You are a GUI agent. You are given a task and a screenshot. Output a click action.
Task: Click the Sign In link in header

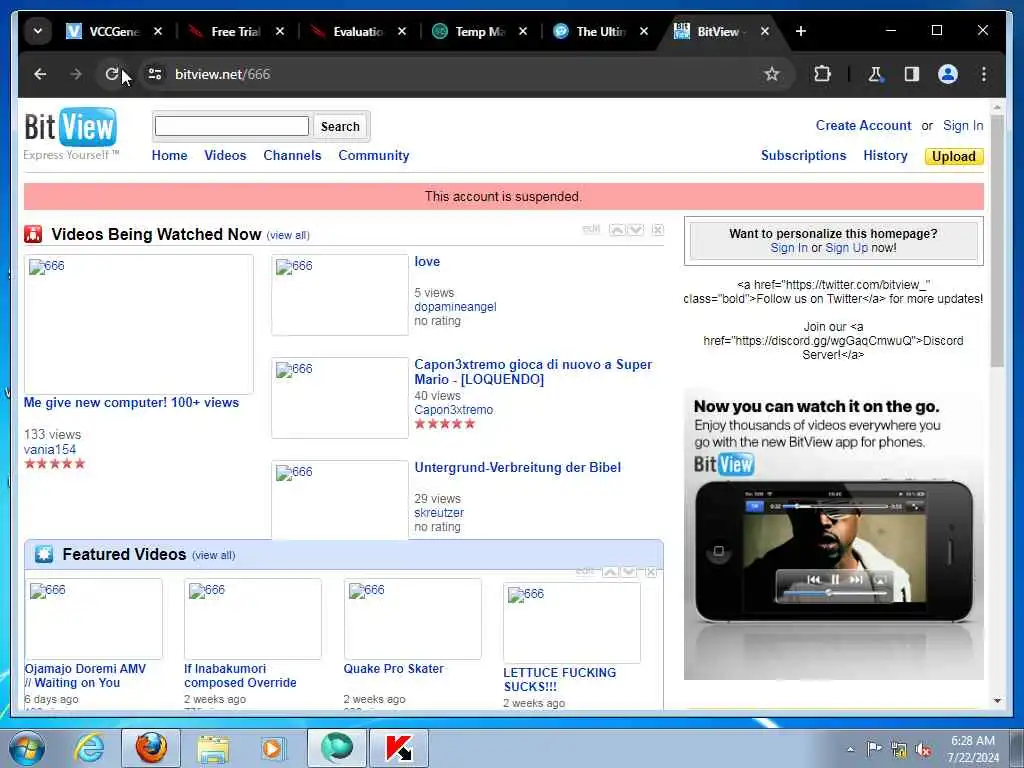pyautogui.click(x=963, y=125)
